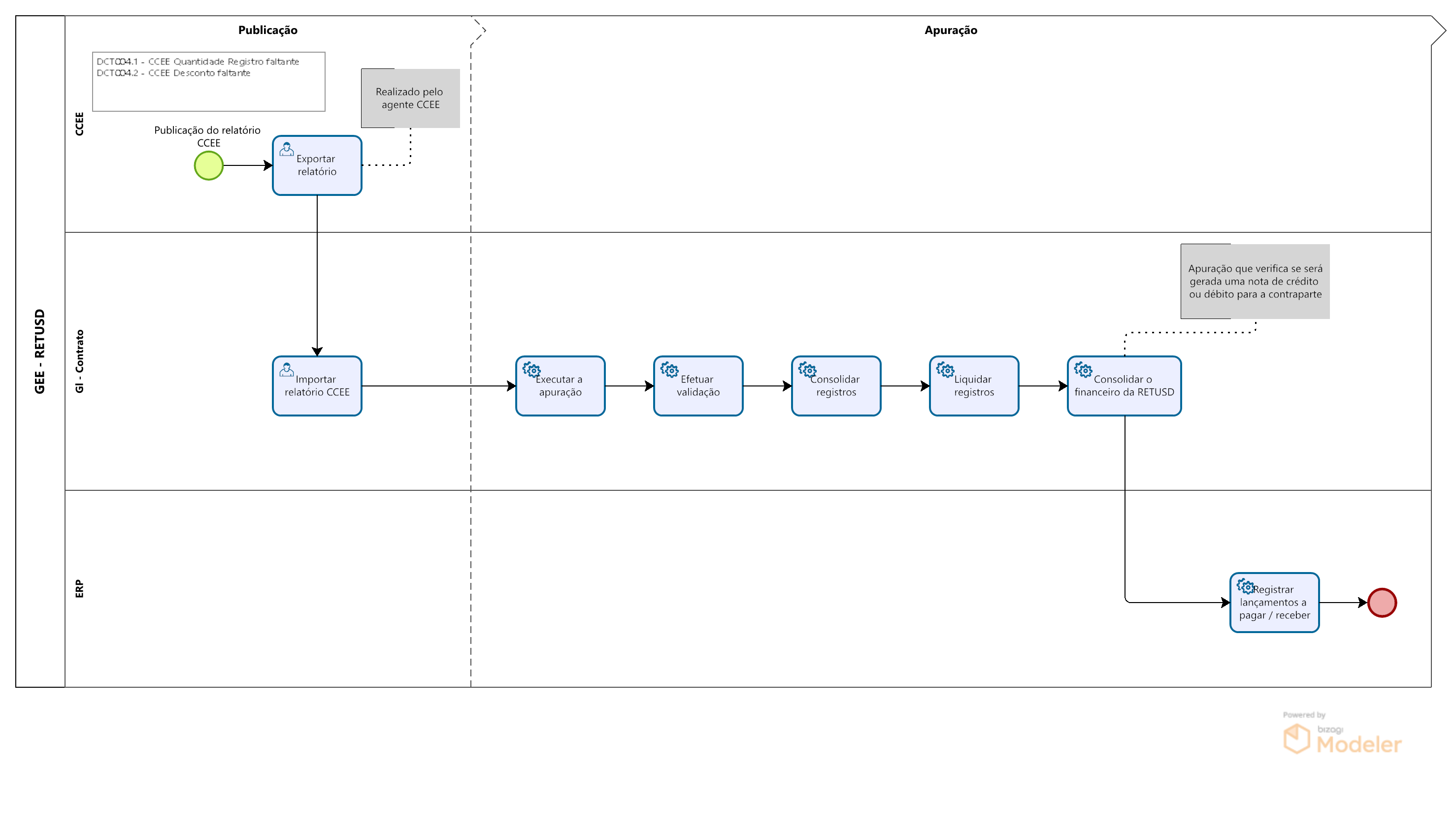Select the Publicação milestone header
This screenshot has height=831, width=1456.
267,30
